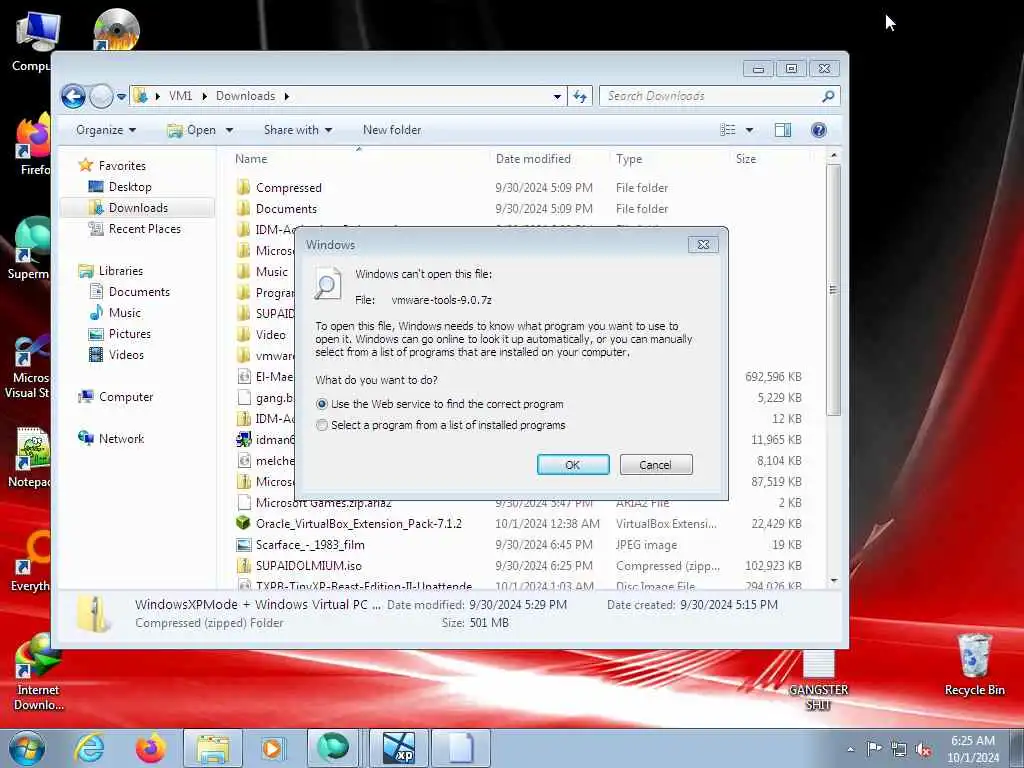Launch Firefox from taskbar

pos(151,748)
